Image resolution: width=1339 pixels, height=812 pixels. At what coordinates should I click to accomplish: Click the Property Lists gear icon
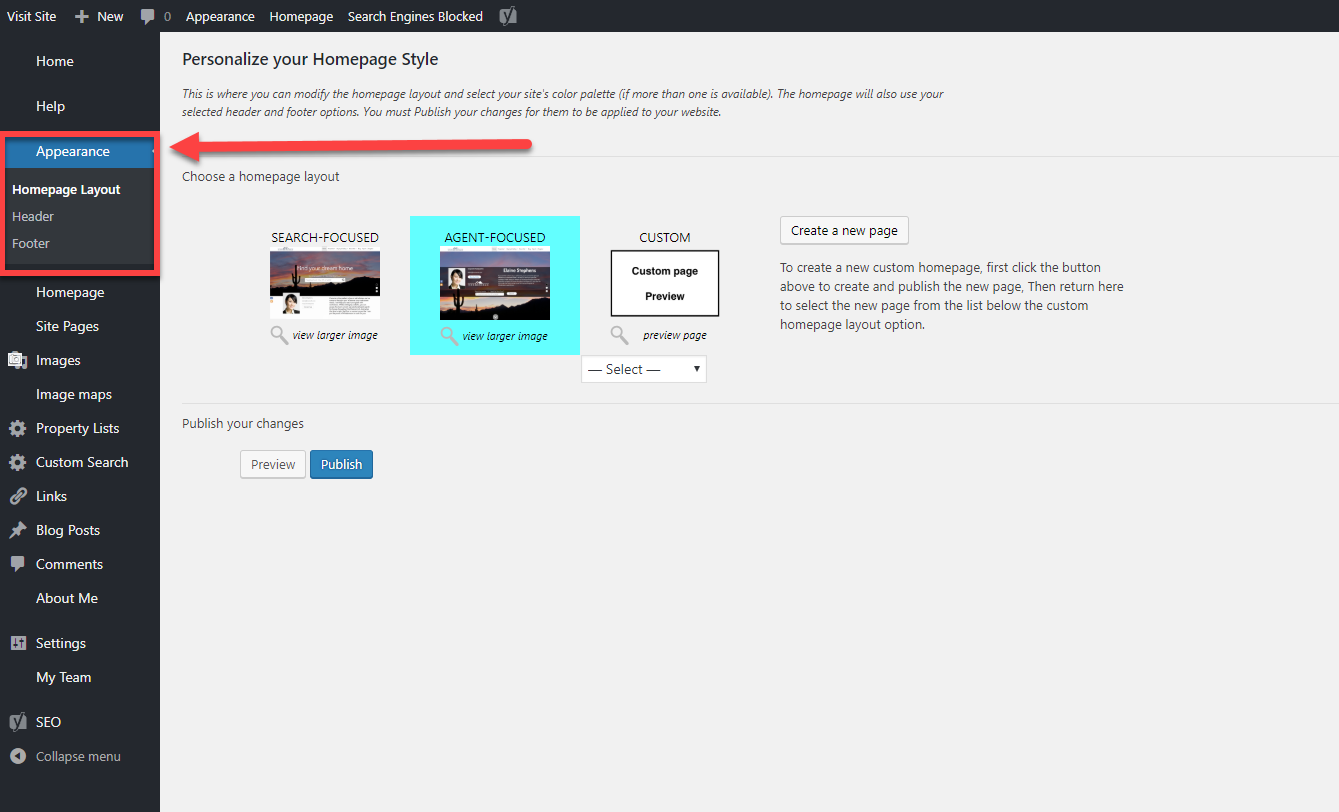point(17,428)
